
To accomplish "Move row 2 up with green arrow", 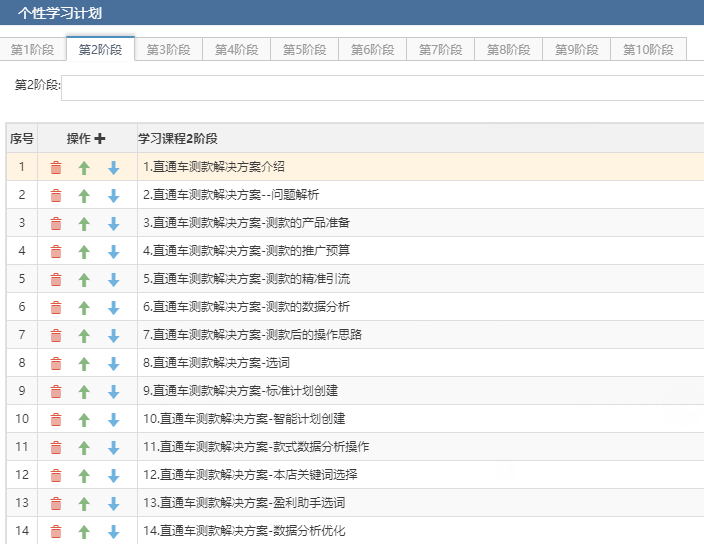I will pyautogui.click(x=84, y=196).
